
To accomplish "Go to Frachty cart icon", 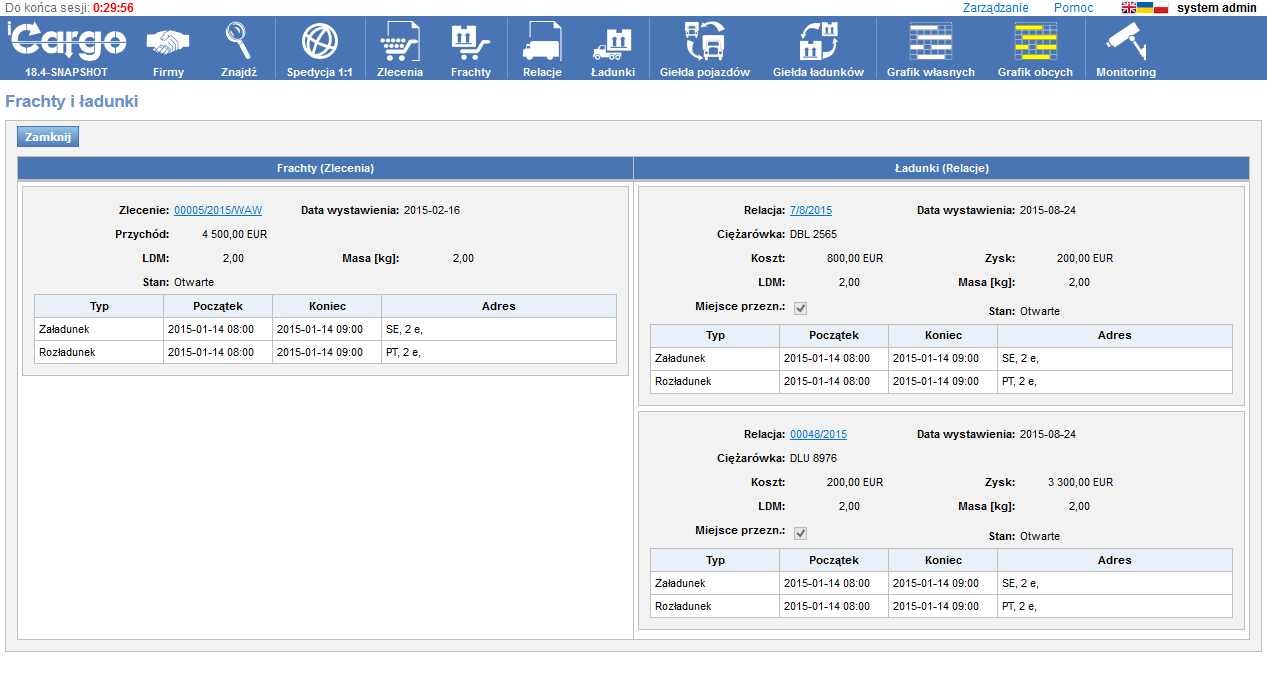I will click(x=470, y=43).
